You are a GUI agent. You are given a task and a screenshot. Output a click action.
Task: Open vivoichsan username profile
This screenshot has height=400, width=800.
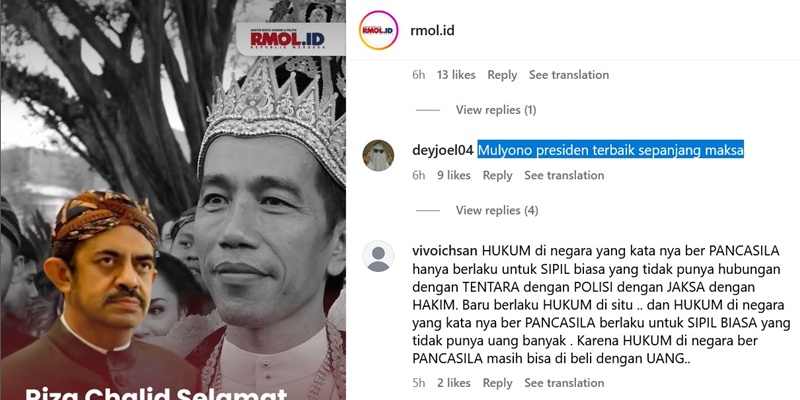pos(445,251)
